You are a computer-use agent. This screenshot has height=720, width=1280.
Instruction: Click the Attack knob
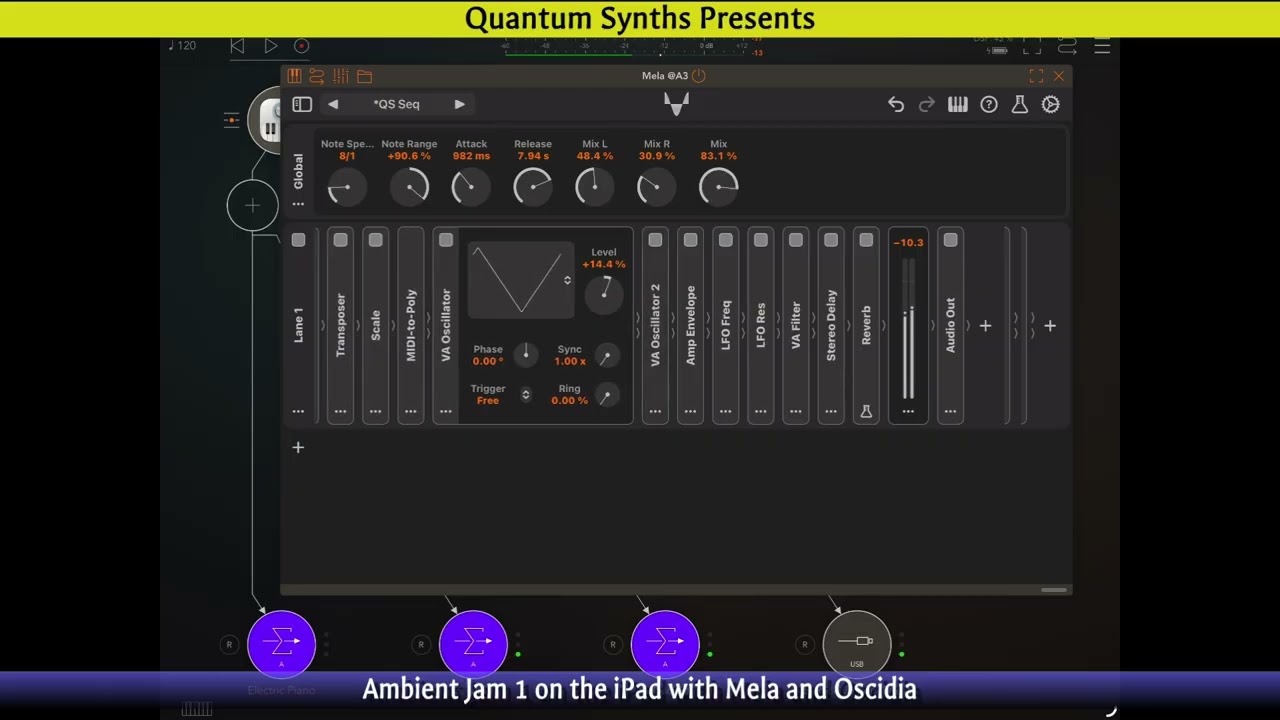(x=471, y=186)
